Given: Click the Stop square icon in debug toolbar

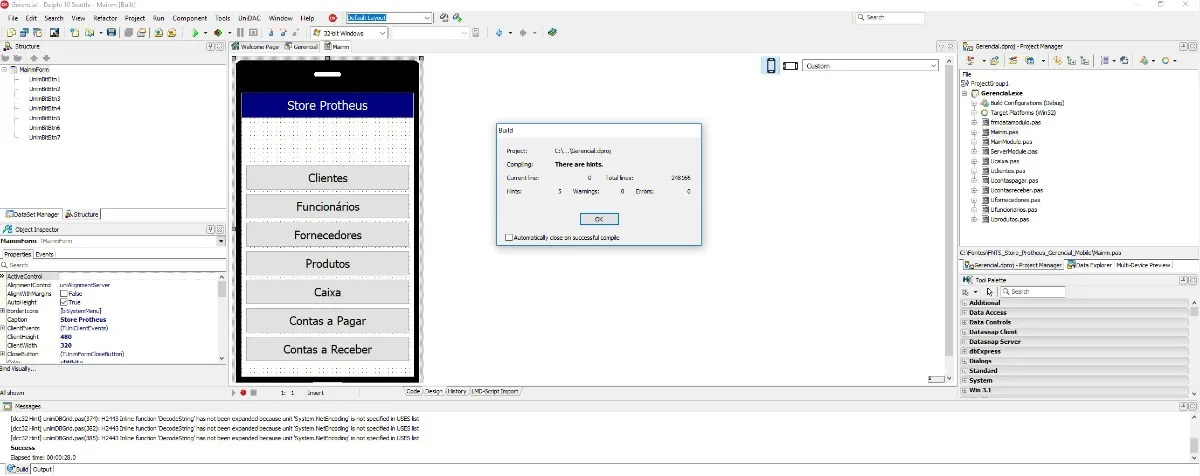Looking at the screenshot, I should coord(253,32).
